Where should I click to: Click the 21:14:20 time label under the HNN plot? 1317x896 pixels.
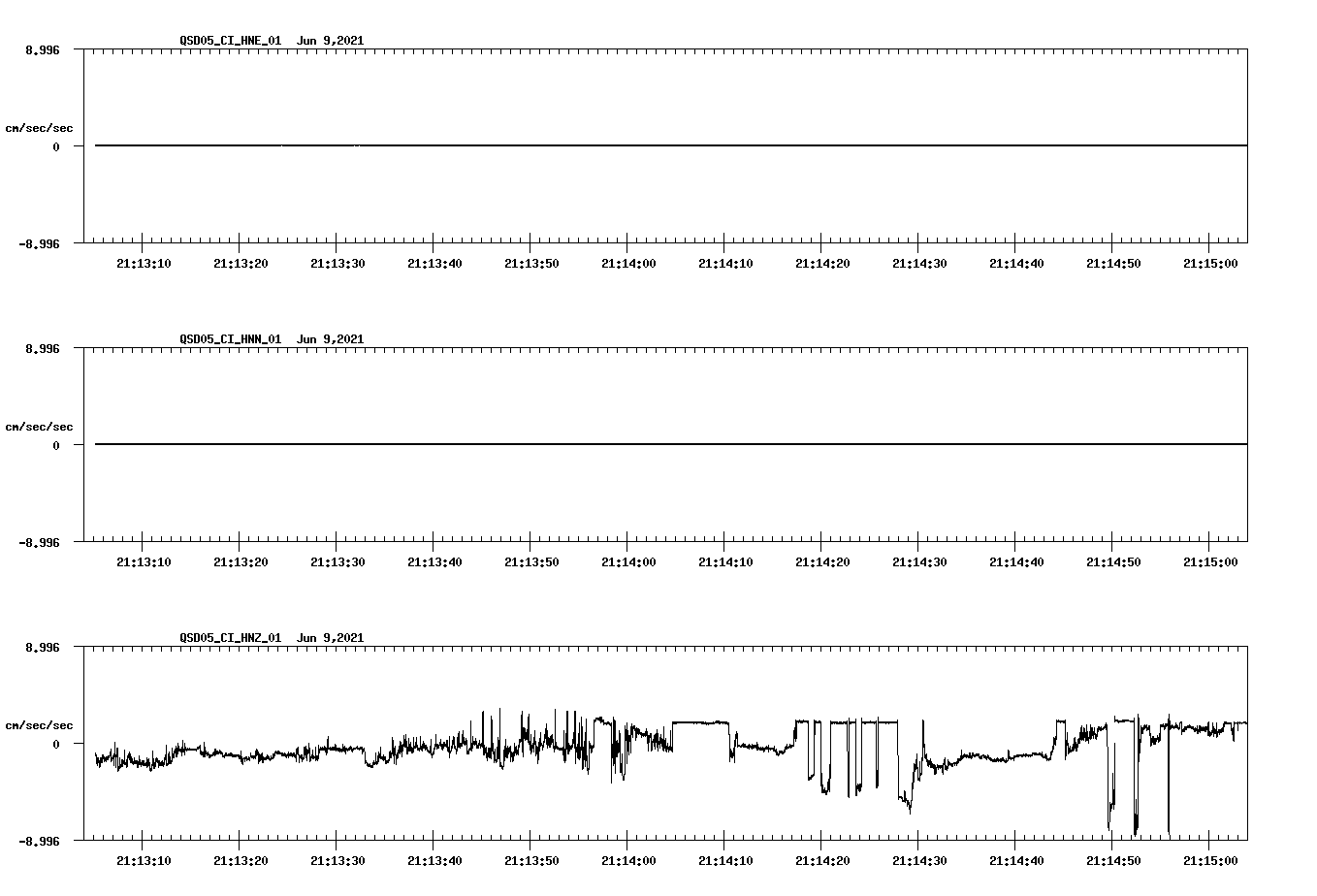click(x=822, y=562)
